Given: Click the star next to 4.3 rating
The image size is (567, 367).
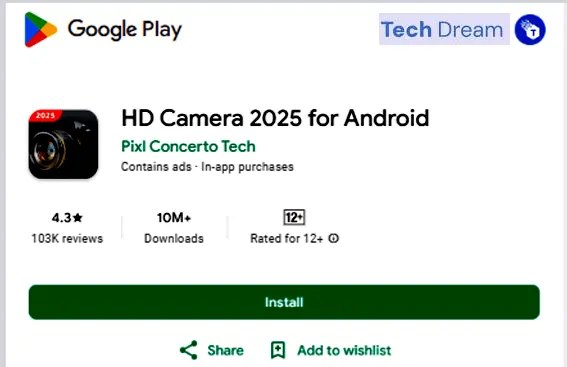Looking at the screenshot, I should (x=77, y=218).
